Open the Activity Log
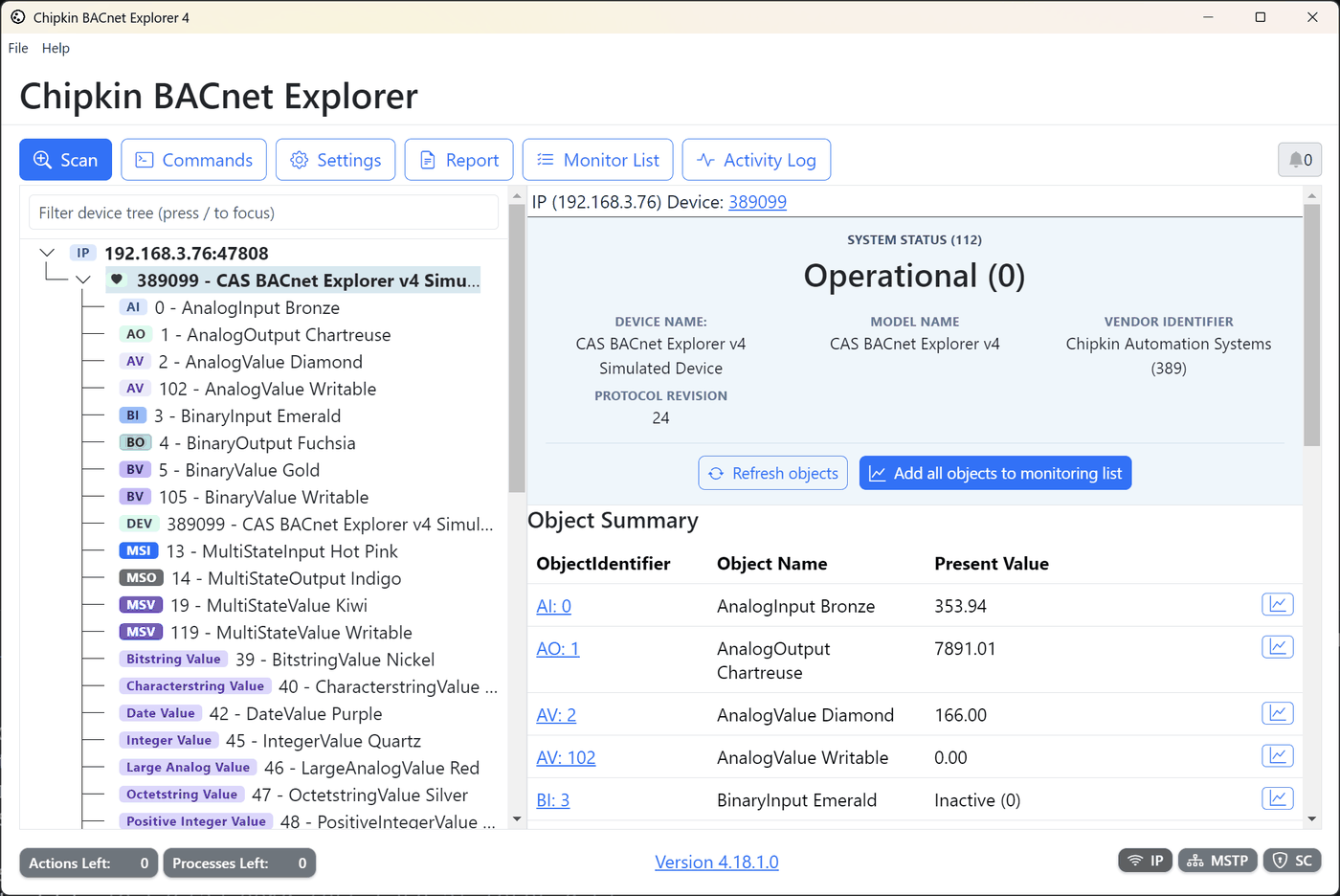The image size is (1340, 896). (756, 160)
